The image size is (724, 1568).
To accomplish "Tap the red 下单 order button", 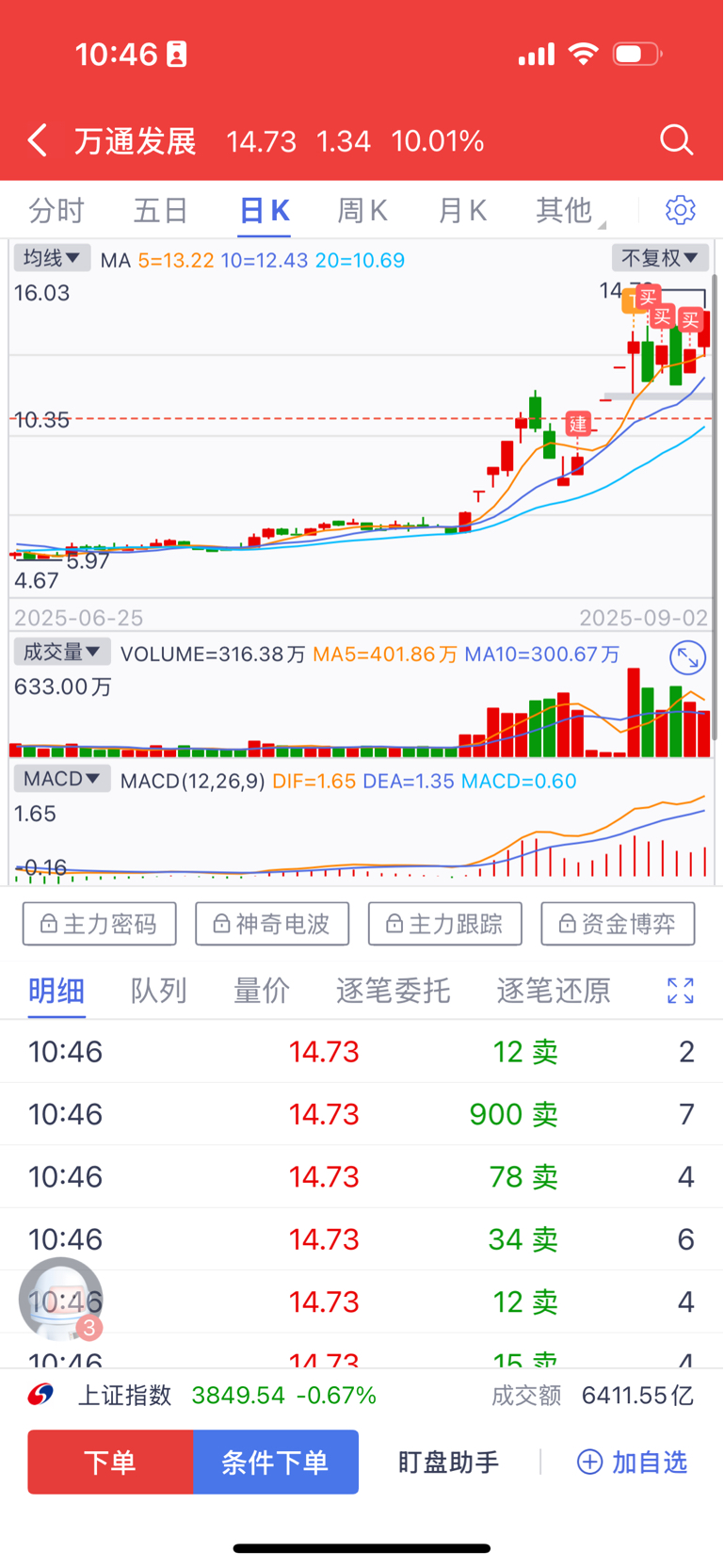I will (x=110, y=1462).
